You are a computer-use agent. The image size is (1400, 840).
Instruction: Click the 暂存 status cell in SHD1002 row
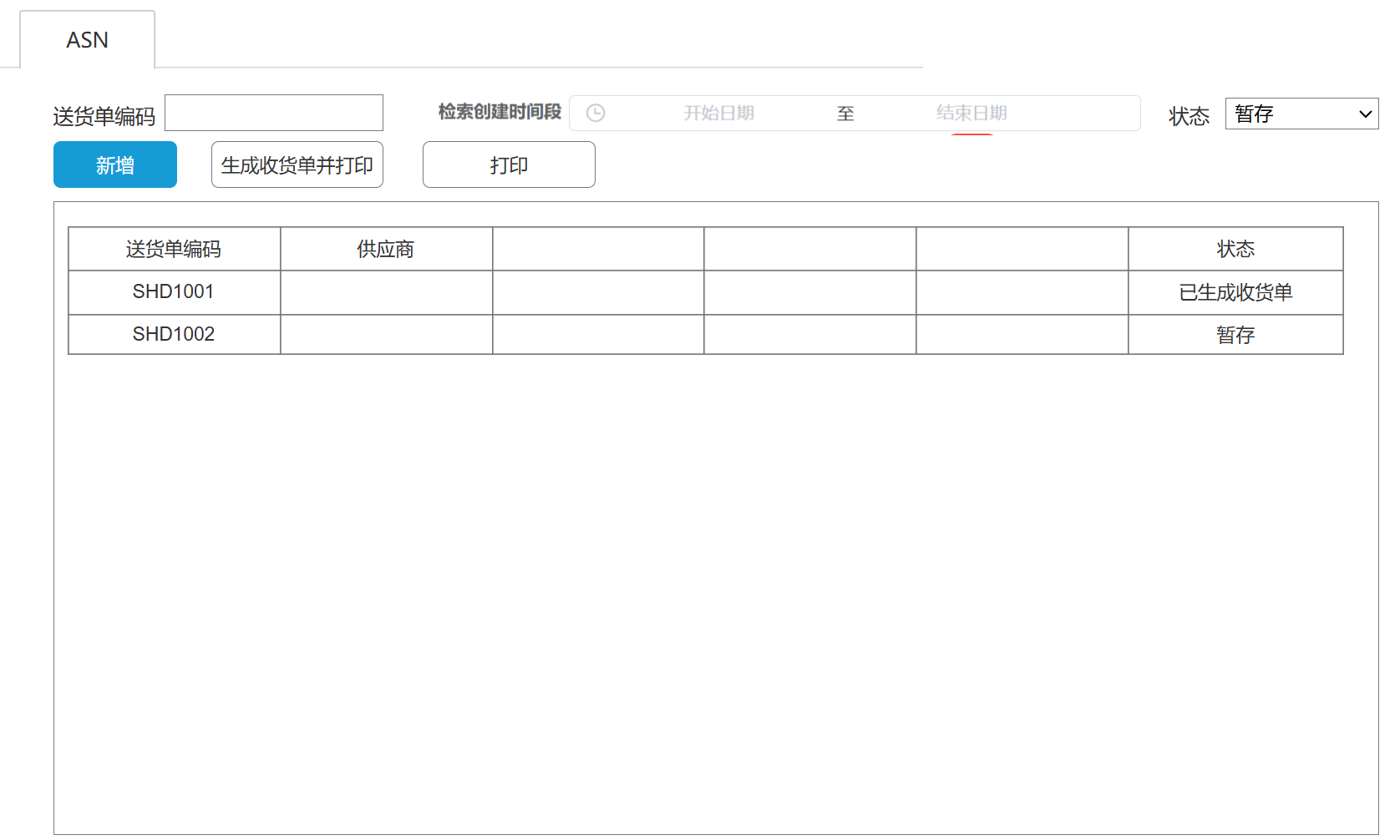coord(1235,334)
